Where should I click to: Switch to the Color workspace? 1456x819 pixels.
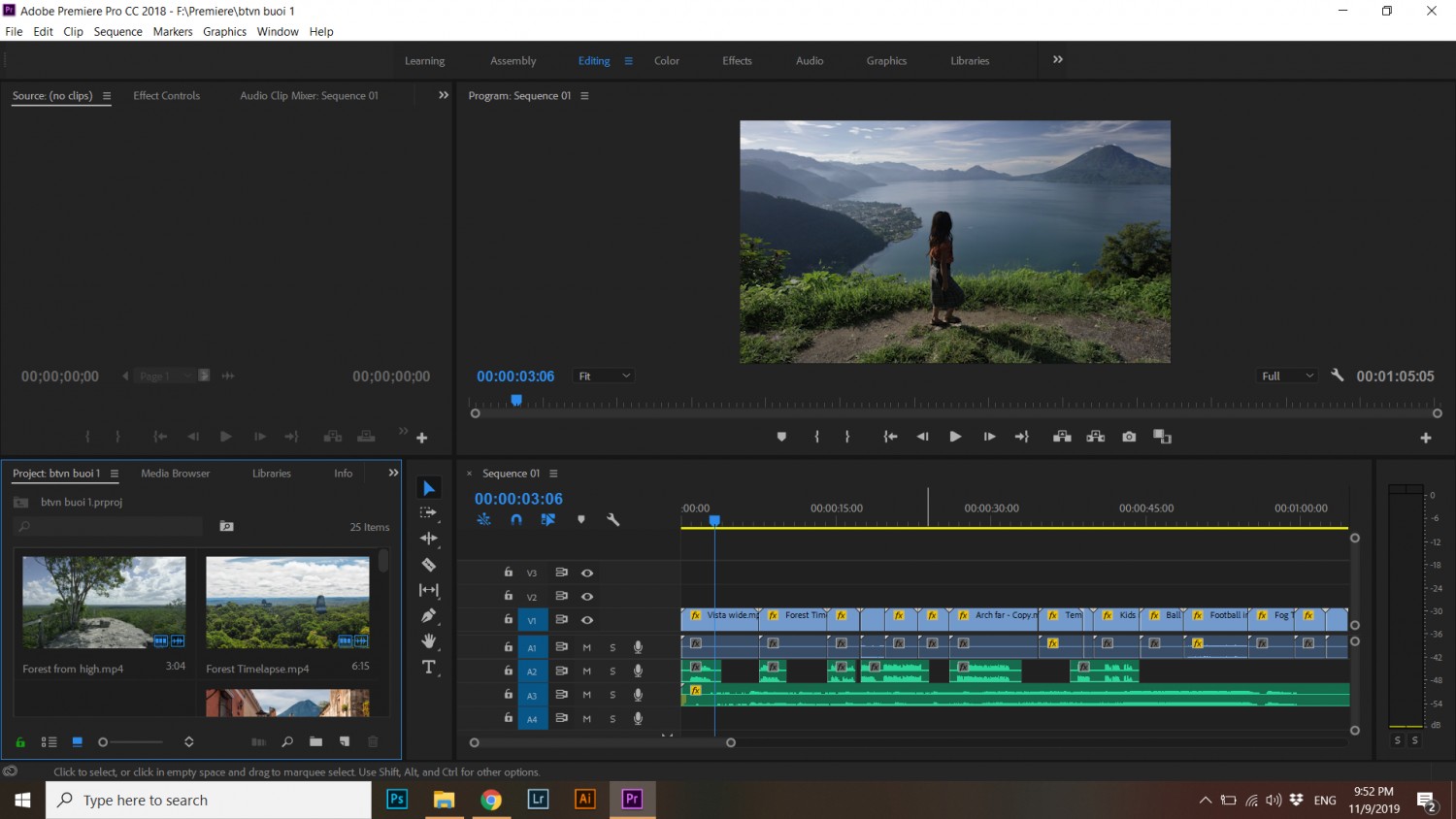pyautogui.click(x=667, y=60)
